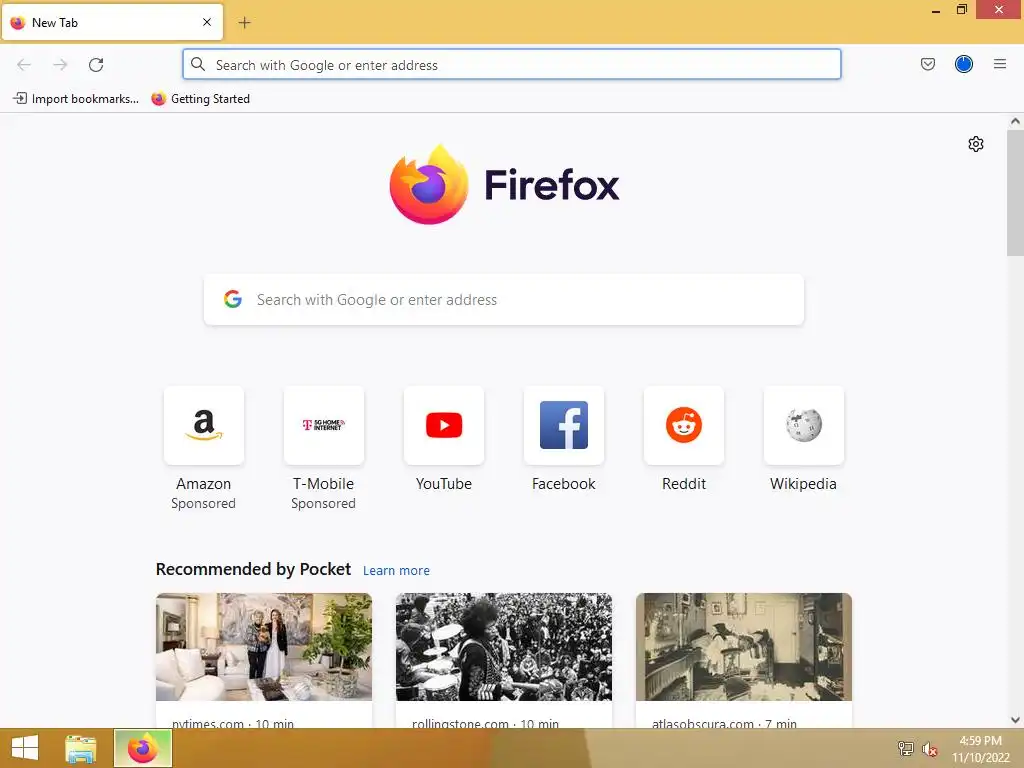
Task: Open the Reddit shortcut tile
Action: coord(684,425)
